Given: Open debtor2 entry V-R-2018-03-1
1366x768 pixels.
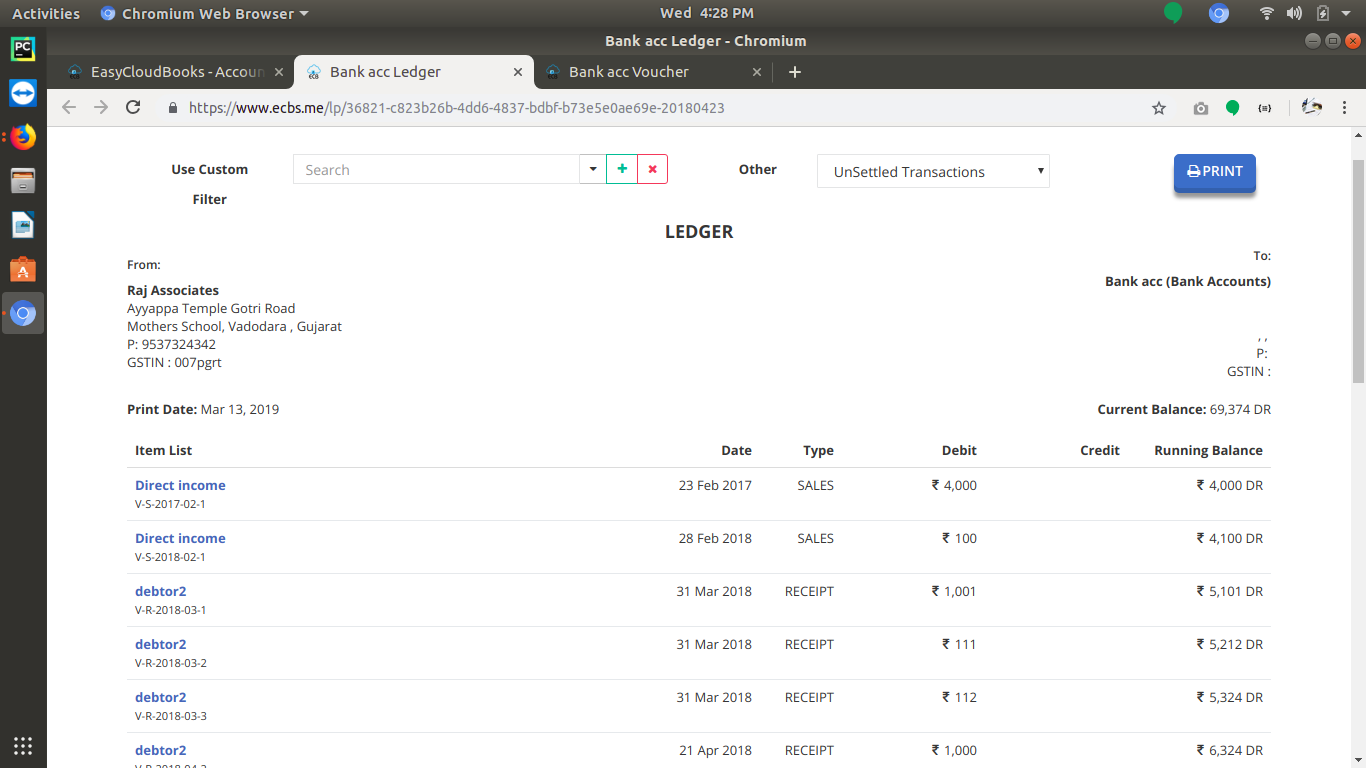Looking at the screenshot, I should click(x=161, y=591).
